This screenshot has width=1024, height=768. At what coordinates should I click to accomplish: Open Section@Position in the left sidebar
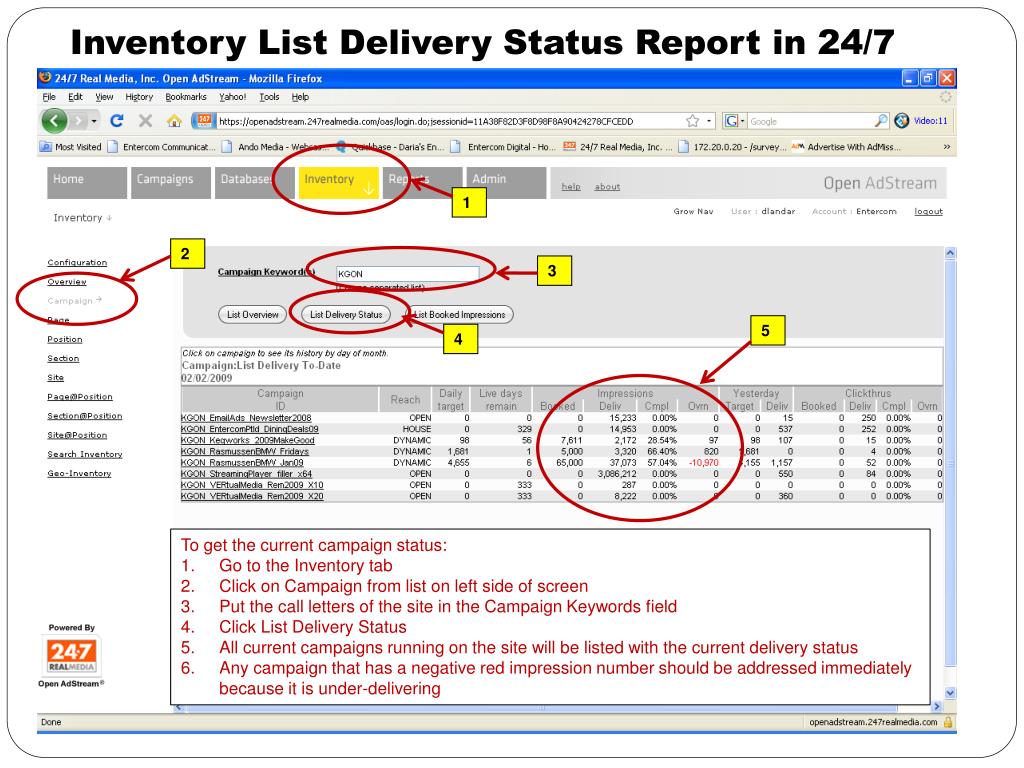pos(85,416)
